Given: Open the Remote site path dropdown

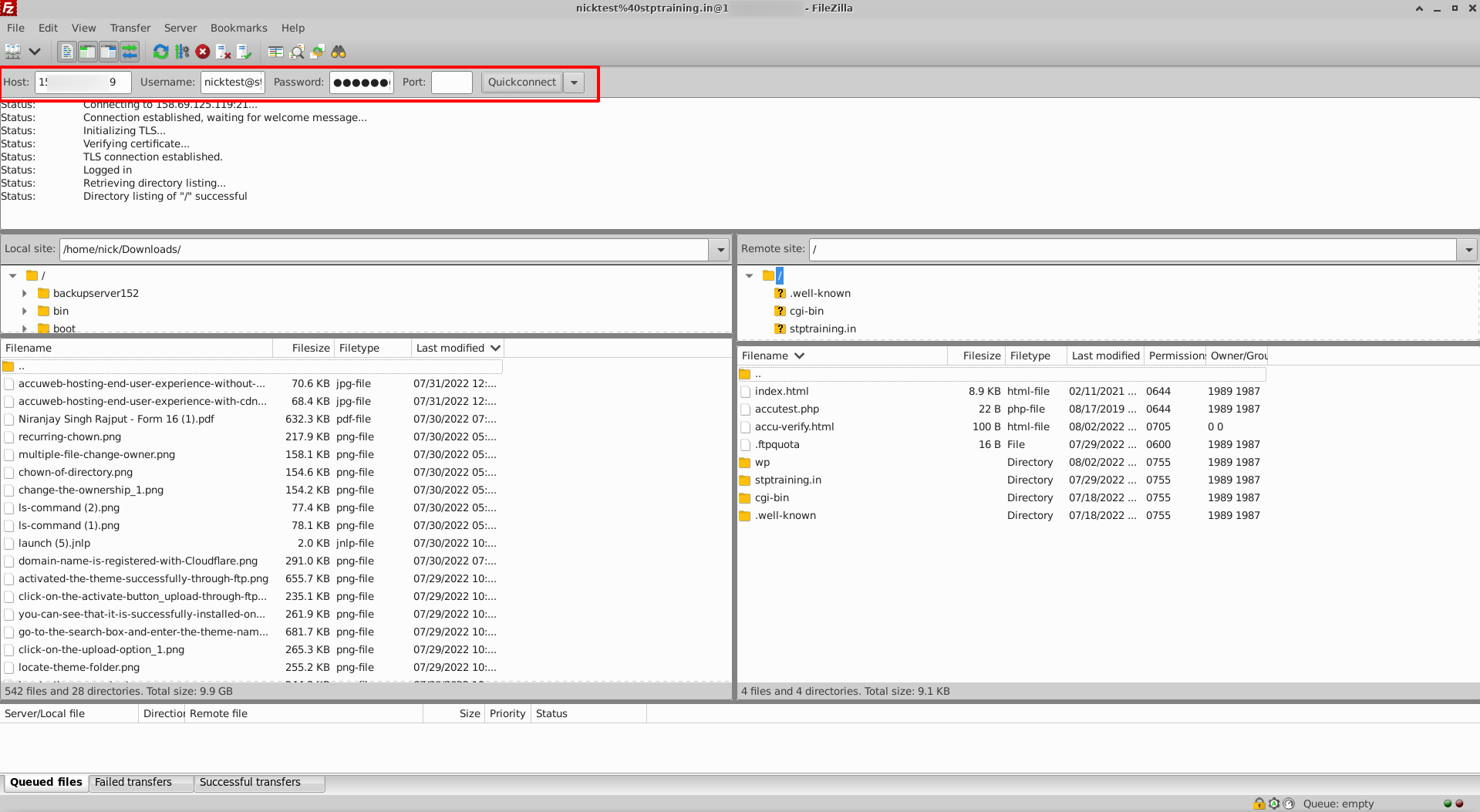Looking at the screenshot, I should click(x=1468, y=250).
